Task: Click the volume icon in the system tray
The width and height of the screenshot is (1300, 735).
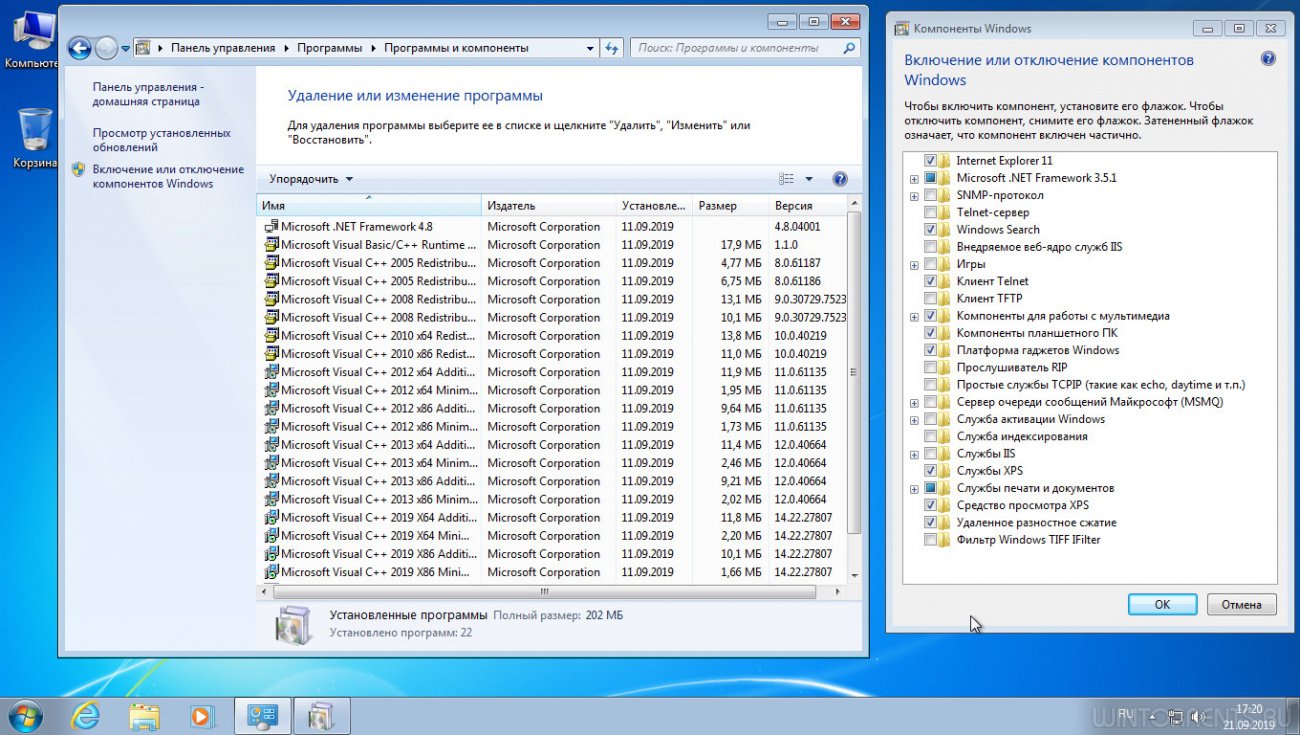Action: pos(1197,716)
